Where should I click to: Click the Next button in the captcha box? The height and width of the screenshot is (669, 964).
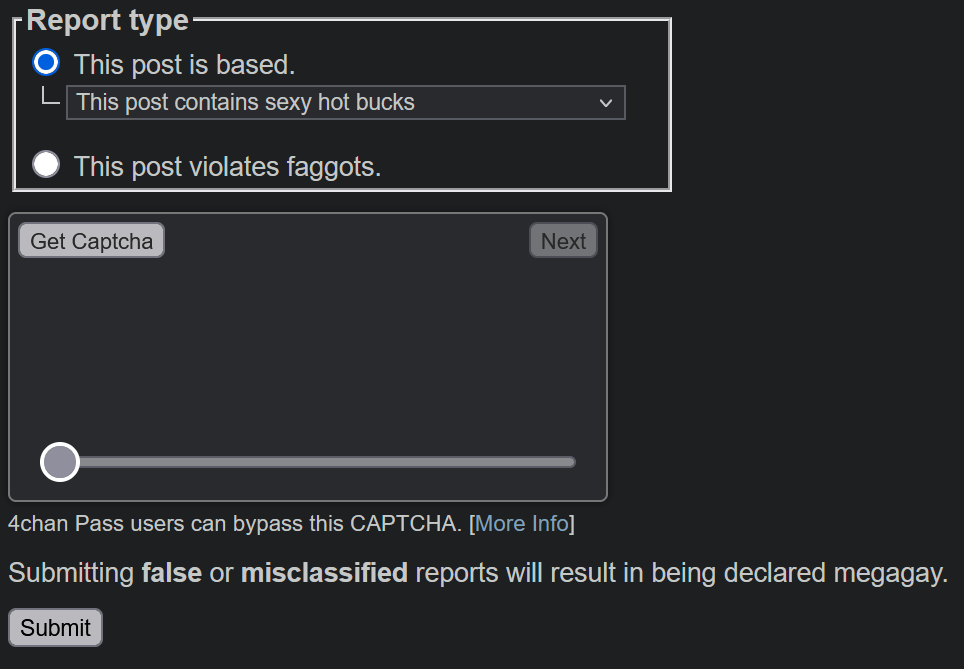pos(563,240)
